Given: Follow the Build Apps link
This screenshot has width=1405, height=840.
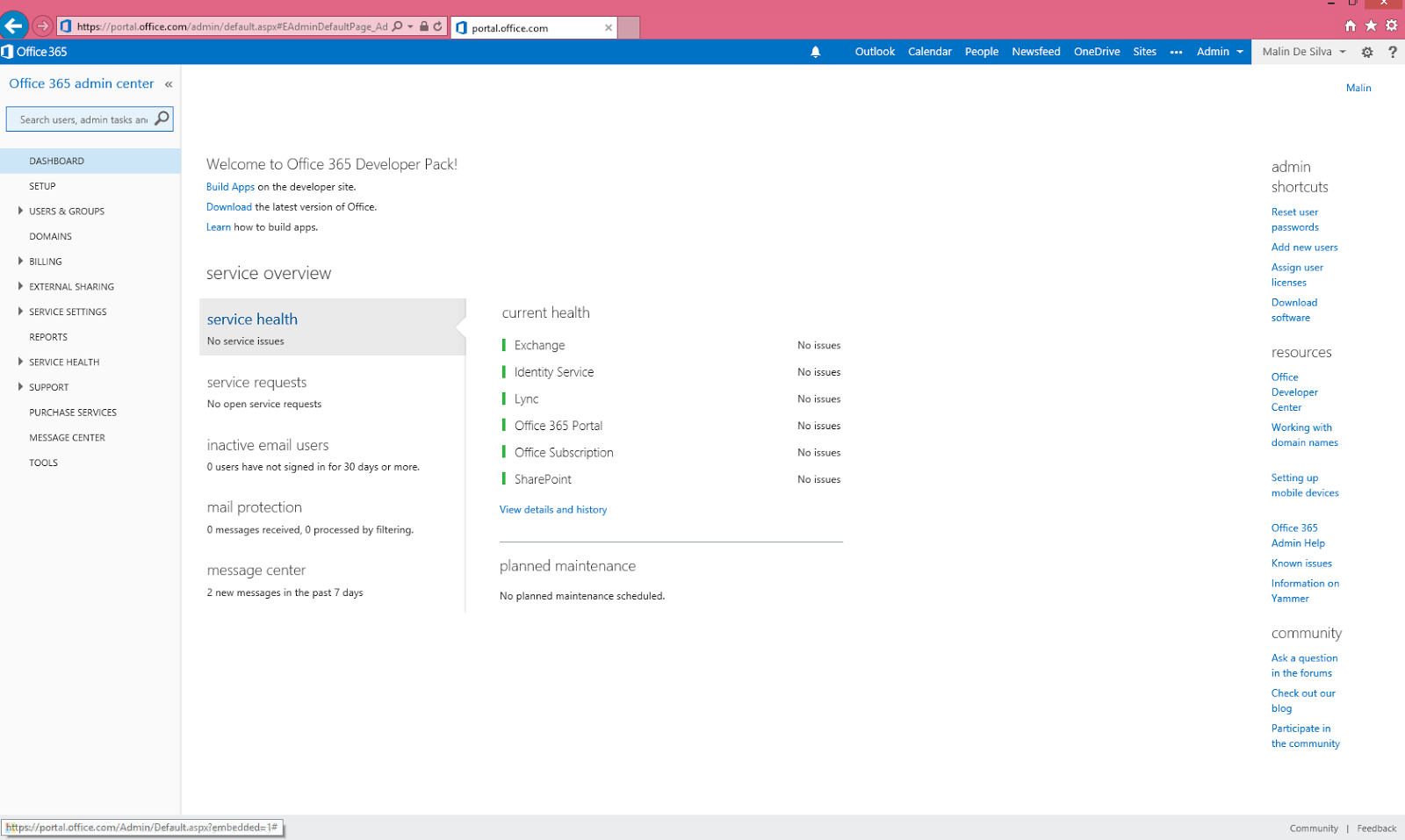Looking at the screenshot, I should [x=230, y=187].
